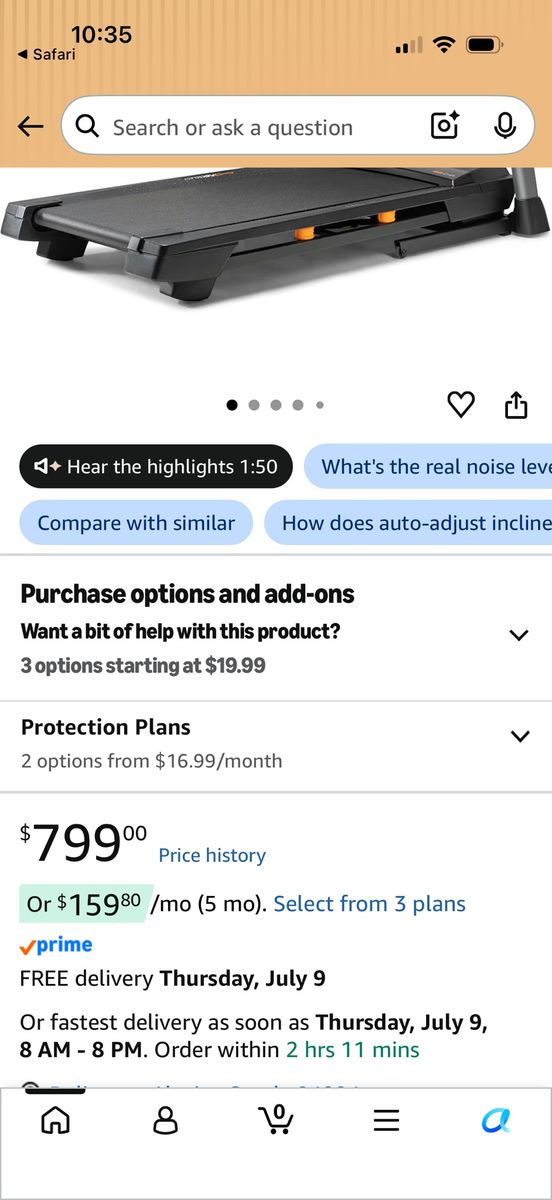552x1200 pixels.
Task: Open the Home tab icon
Action: coord(55,1119)
